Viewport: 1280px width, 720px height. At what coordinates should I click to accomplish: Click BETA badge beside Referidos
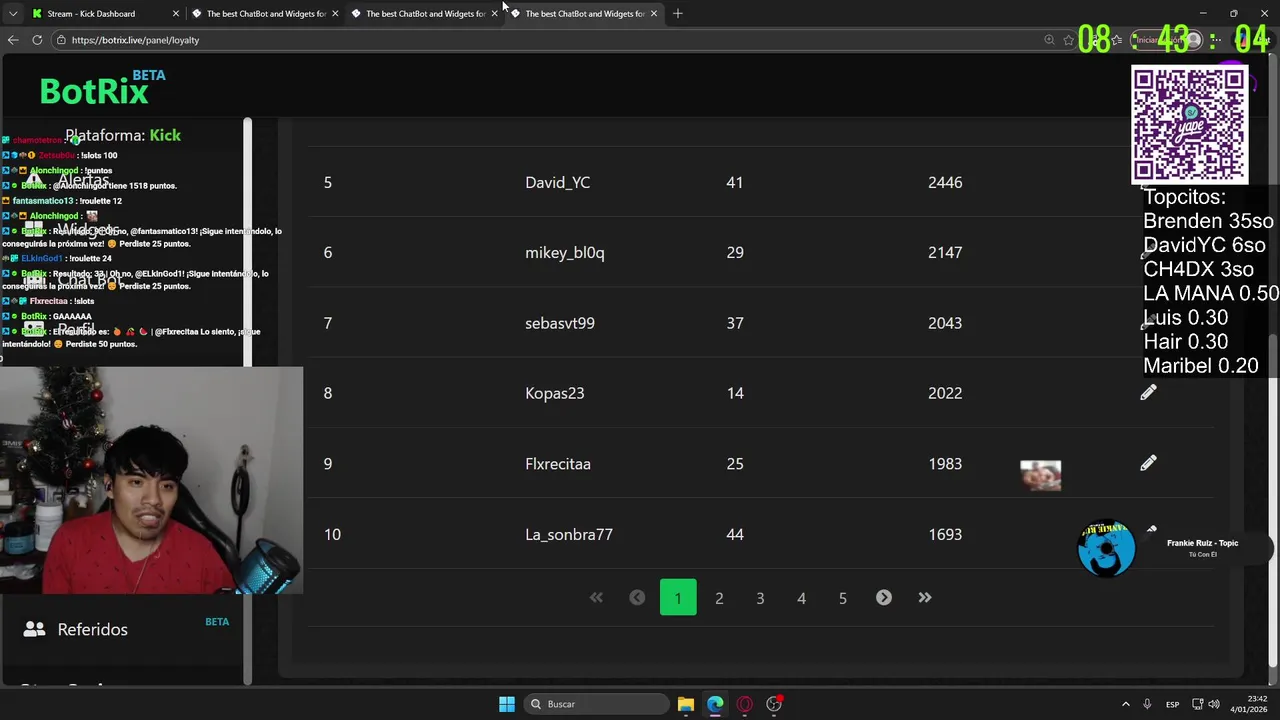click(217, 622)
